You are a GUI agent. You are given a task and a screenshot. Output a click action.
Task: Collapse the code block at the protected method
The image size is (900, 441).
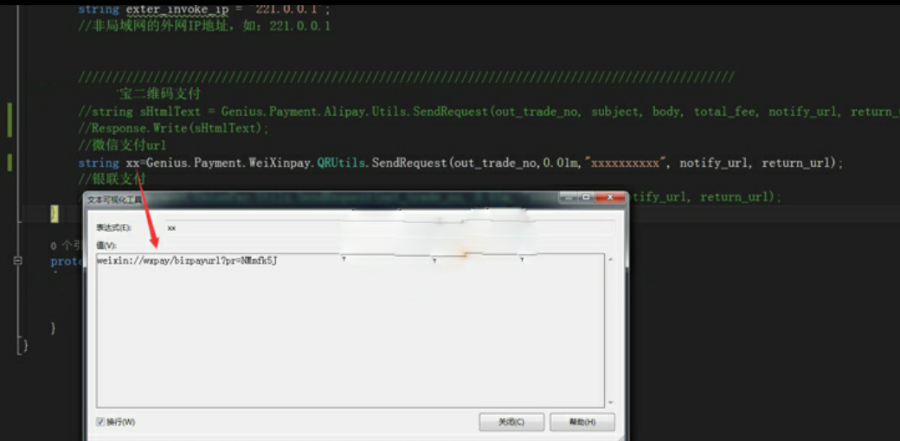(x=18, y=261)
